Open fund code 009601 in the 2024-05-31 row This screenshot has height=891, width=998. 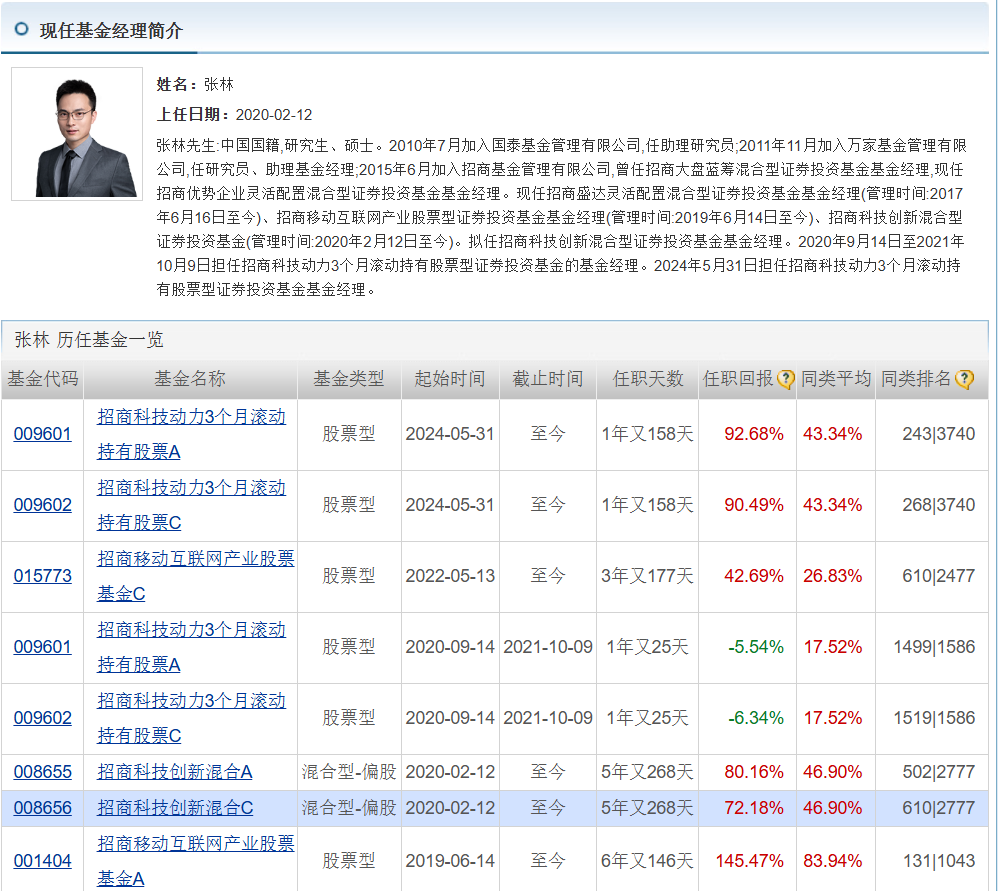pyautogui.click(x=43, y=434)
